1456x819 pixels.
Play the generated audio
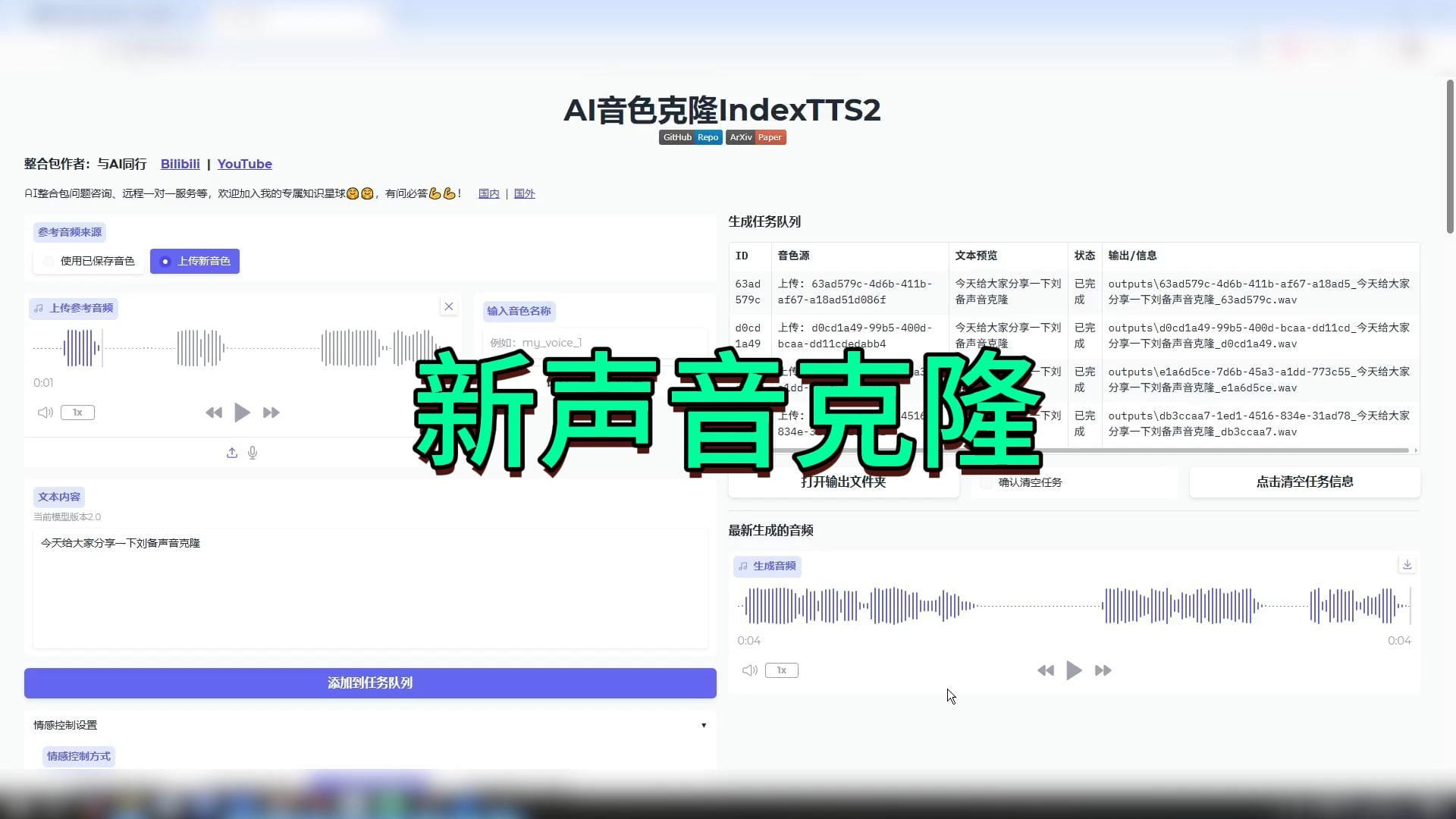tap(1074, 670)
